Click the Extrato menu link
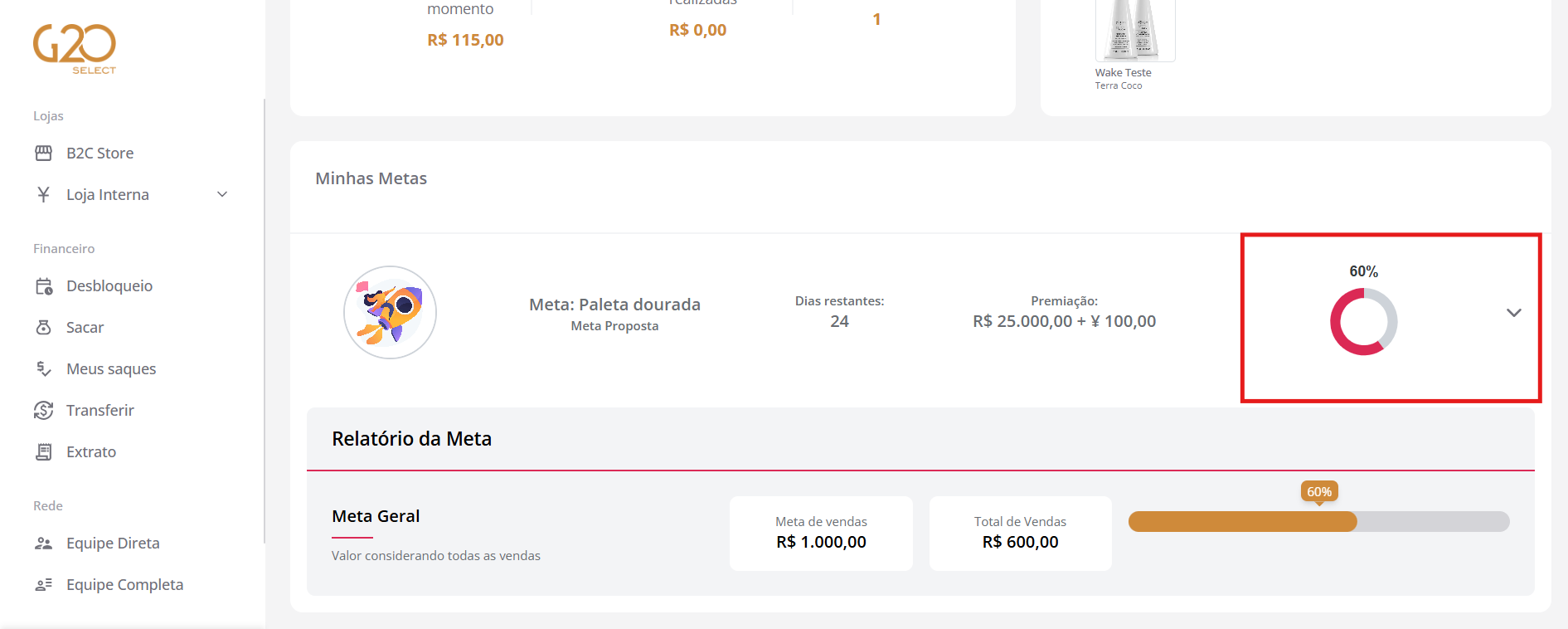 pyautogui.click(x=91, y=451)
